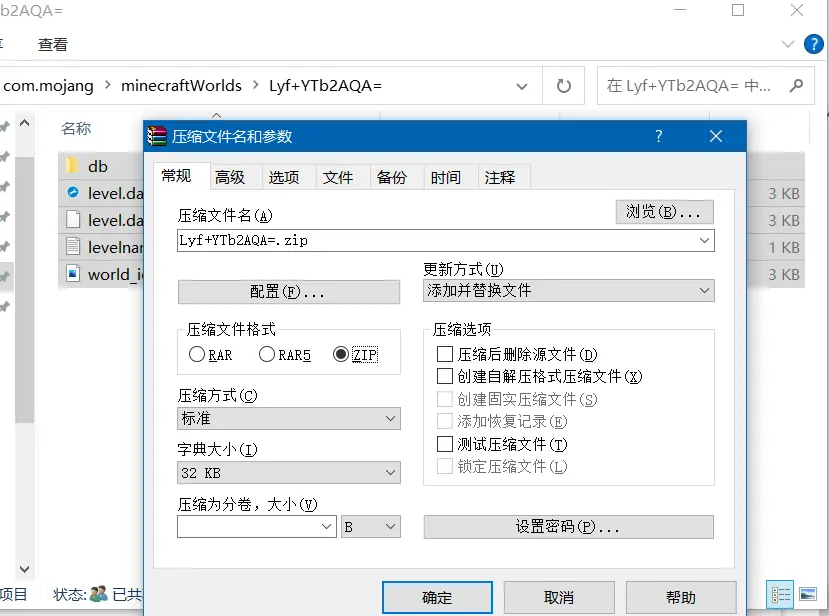Select the levelname text file icon
The height and width of the screenshot is (616, 829).
(x=73, y=246)
